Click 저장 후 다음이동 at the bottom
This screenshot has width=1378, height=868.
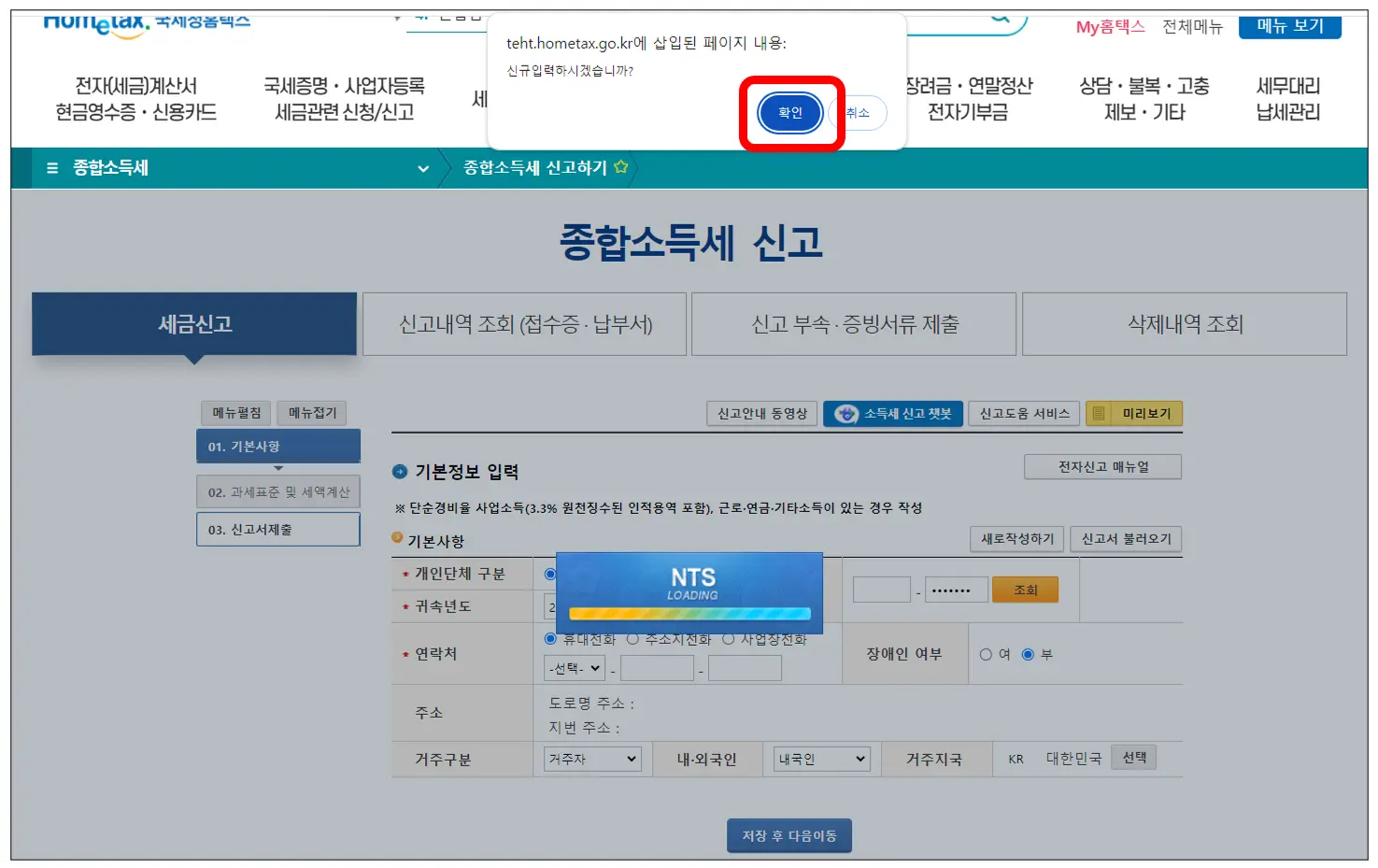coord(788,835)
